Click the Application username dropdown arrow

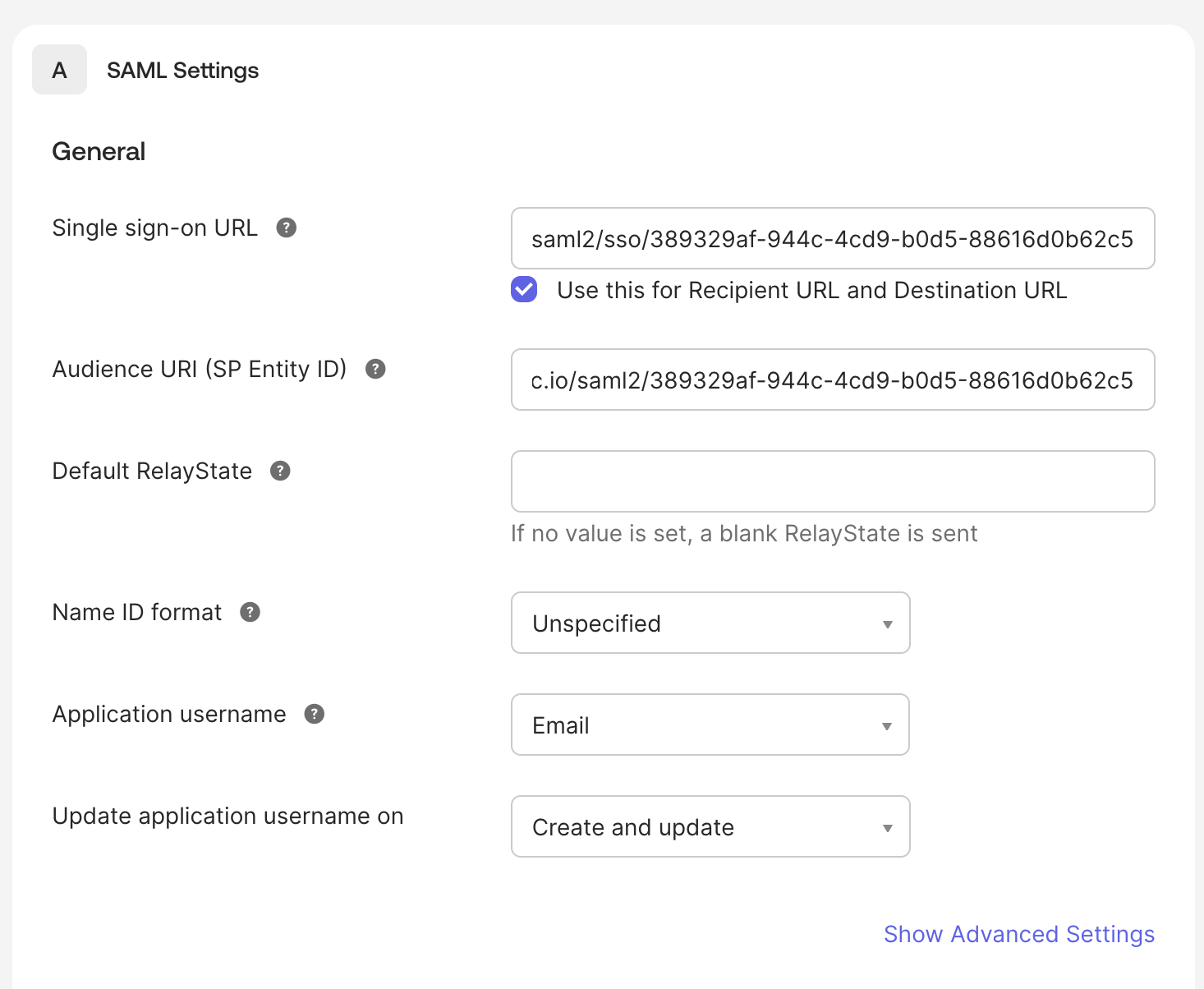(887, 725)
